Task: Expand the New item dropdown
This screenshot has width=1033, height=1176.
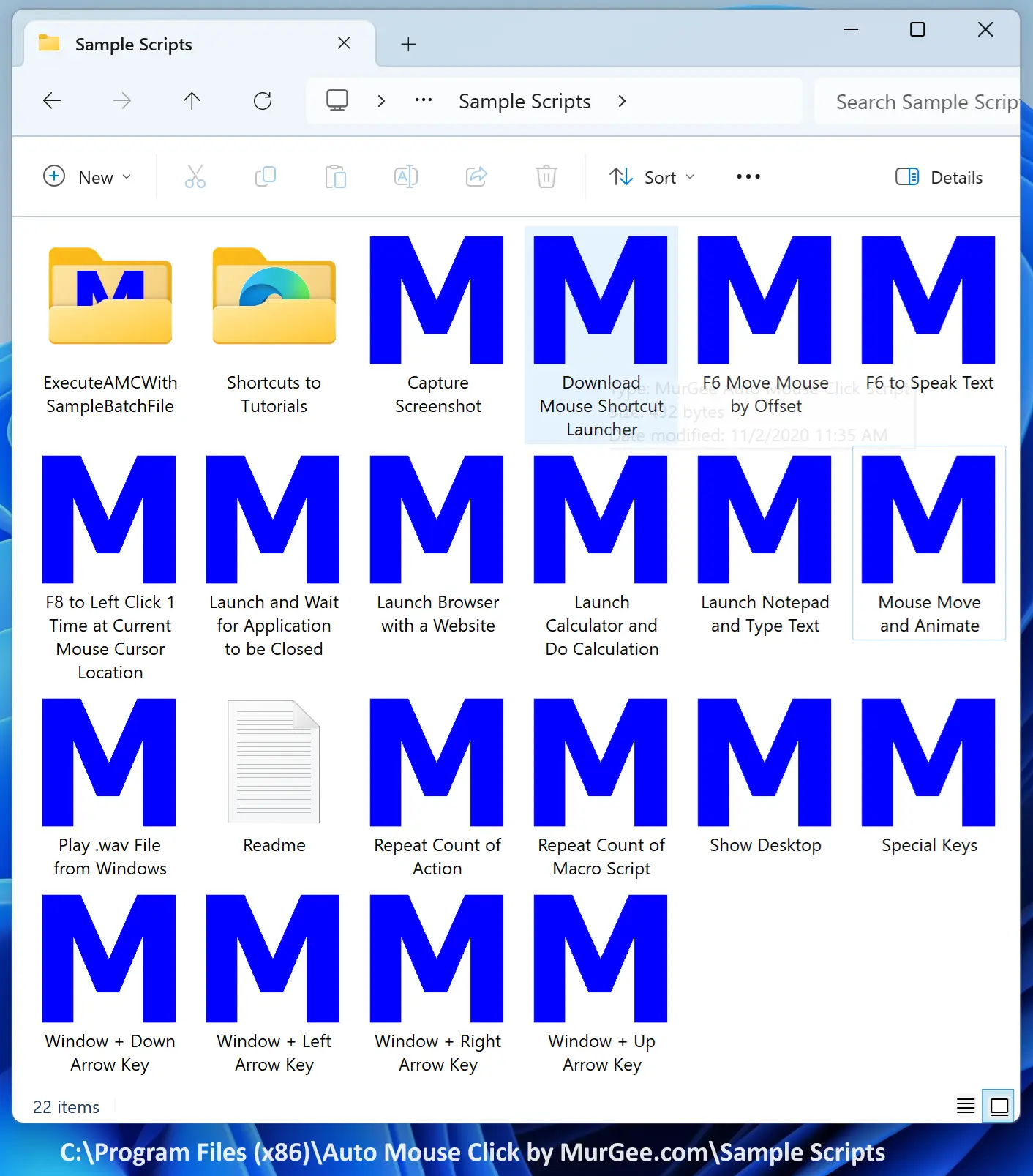Action: (88, 177)
